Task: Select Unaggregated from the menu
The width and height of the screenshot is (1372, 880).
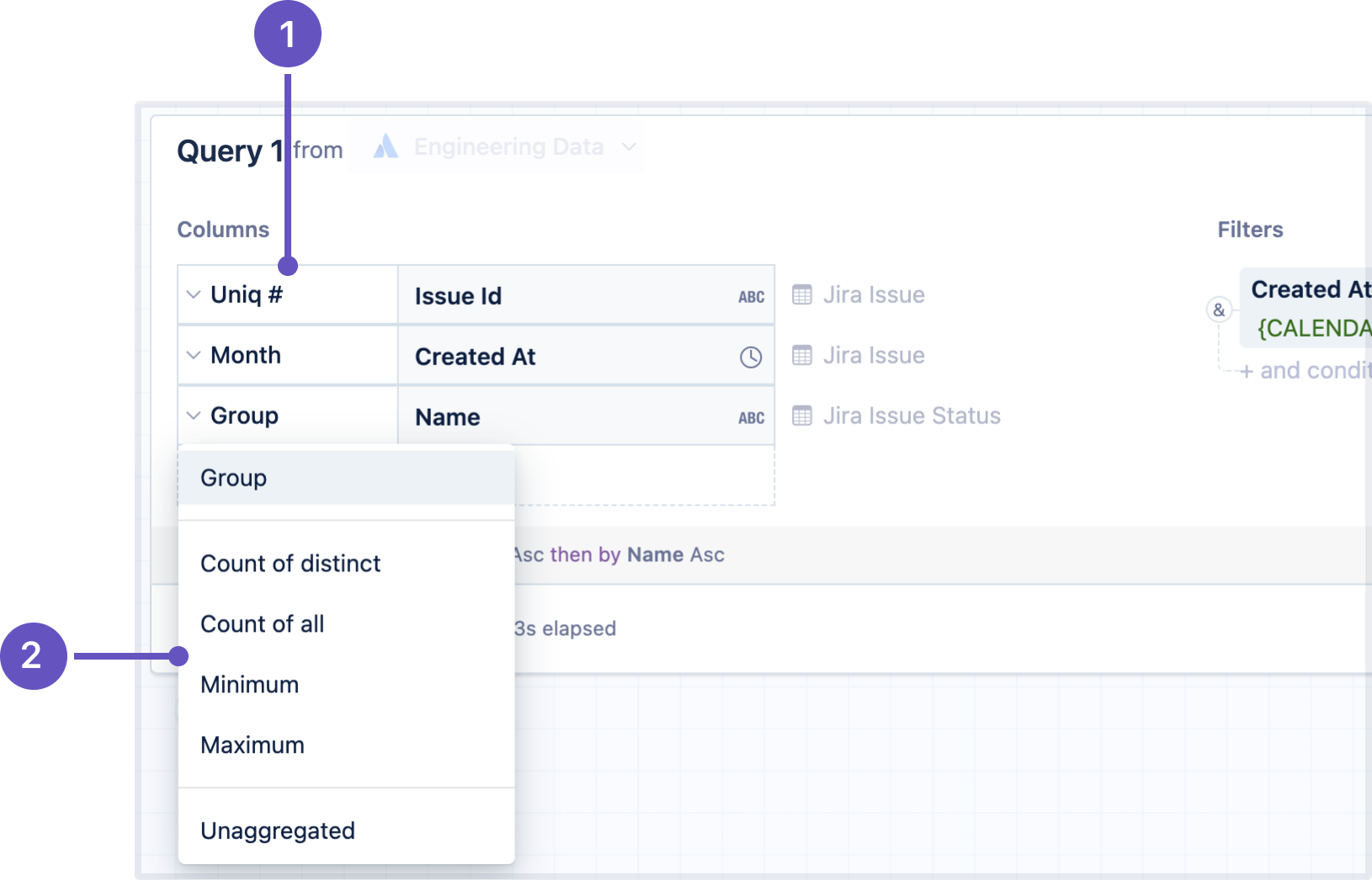Action: (x=278, y=830)
